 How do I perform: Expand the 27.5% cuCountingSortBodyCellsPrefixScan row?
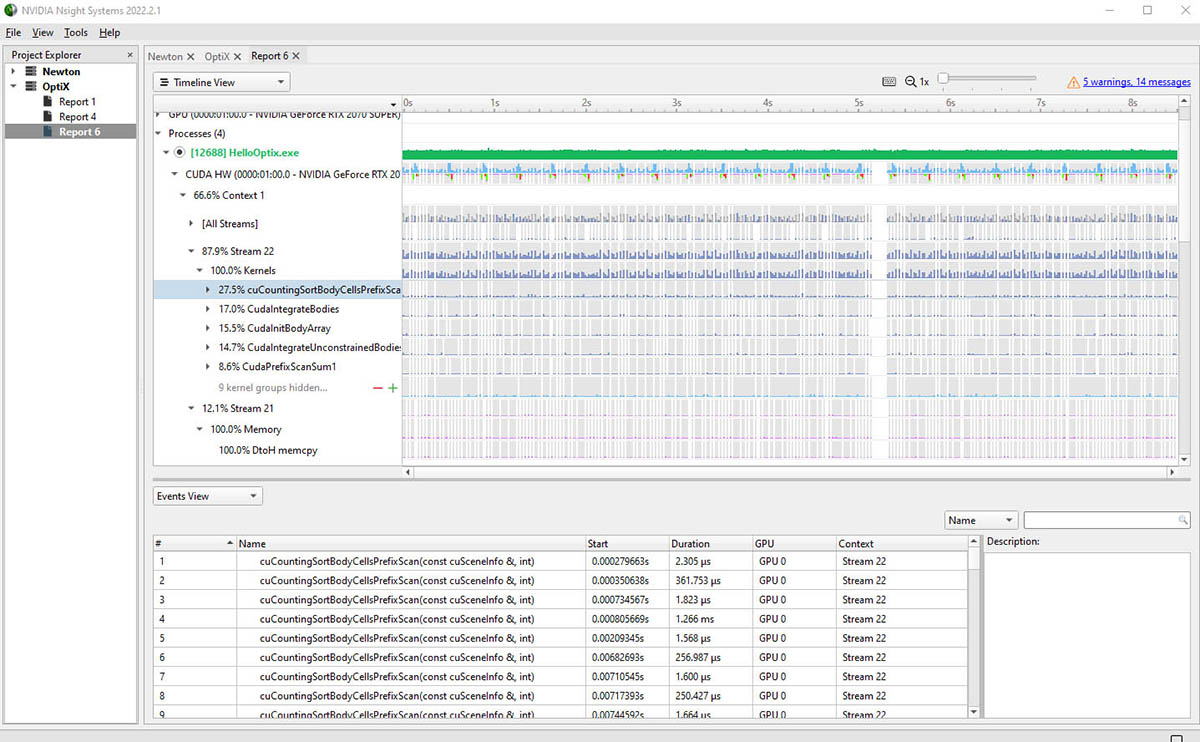coord(208,290)
